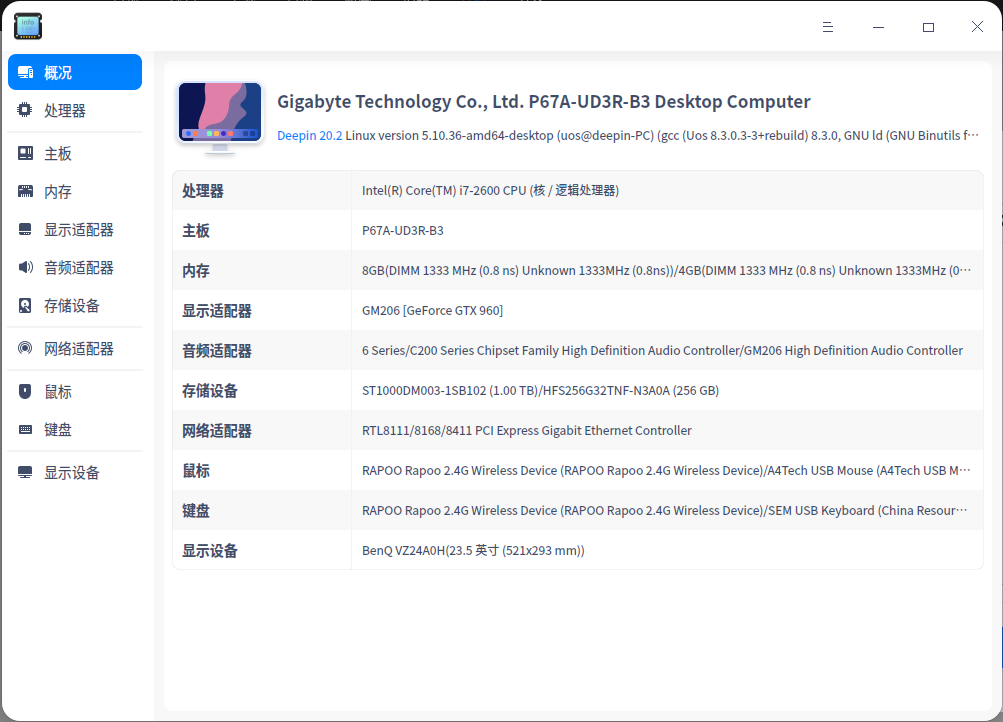Open the 概况 sidebar entry label

tap(58, 73)
